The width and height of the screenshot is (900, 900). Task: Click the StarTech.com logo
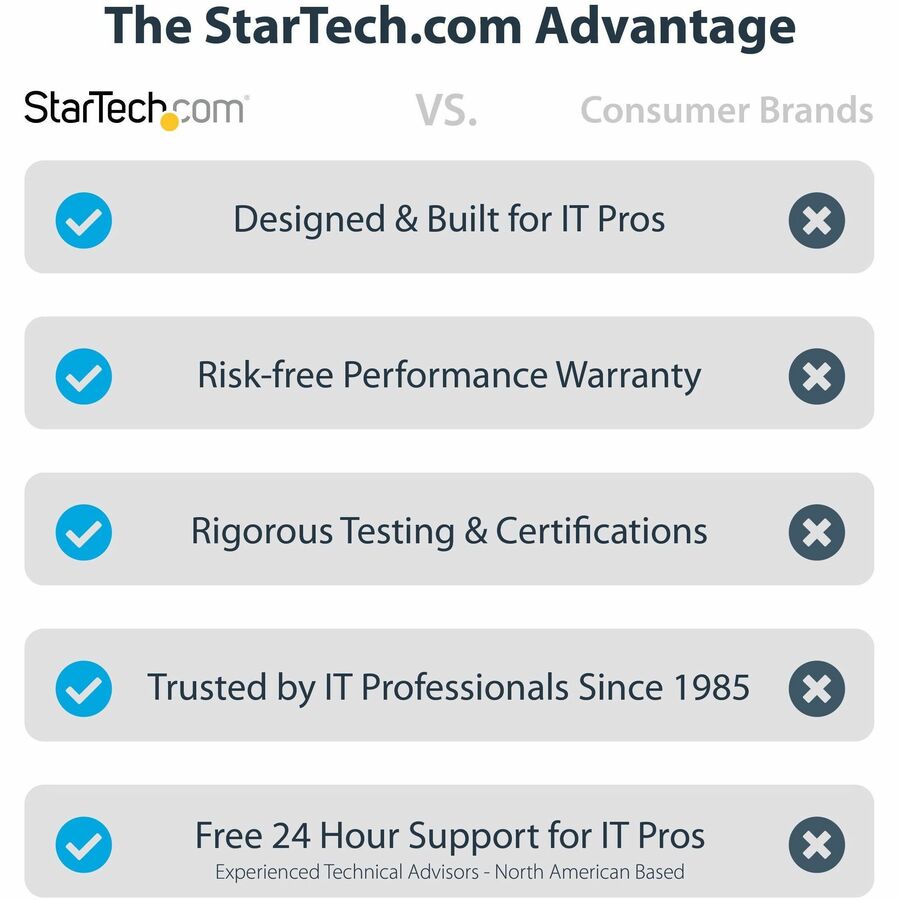[x=136, y=109]
